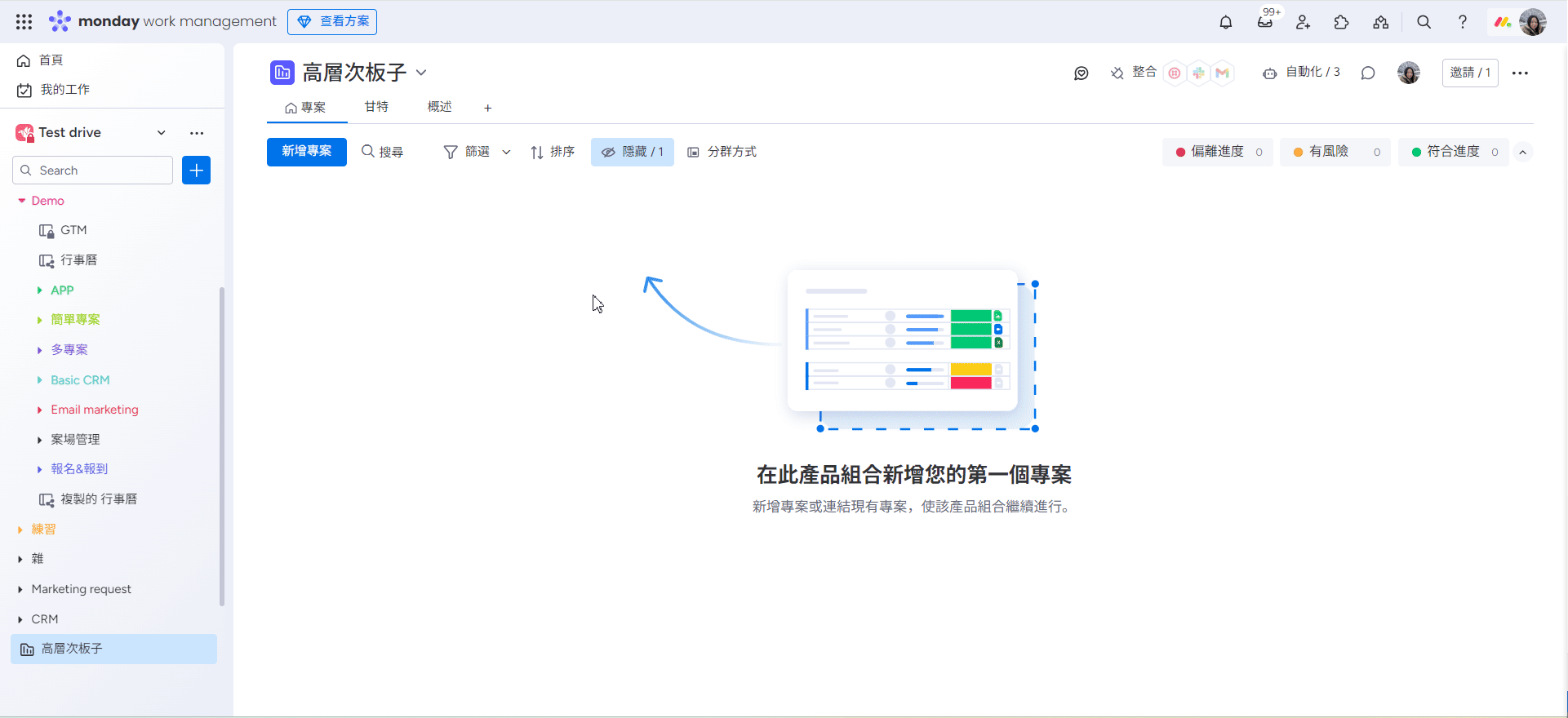1568x718 pixels.
Task: Click the Slack integration icon
Action: pyautogui.click(x=1198, y=73)
